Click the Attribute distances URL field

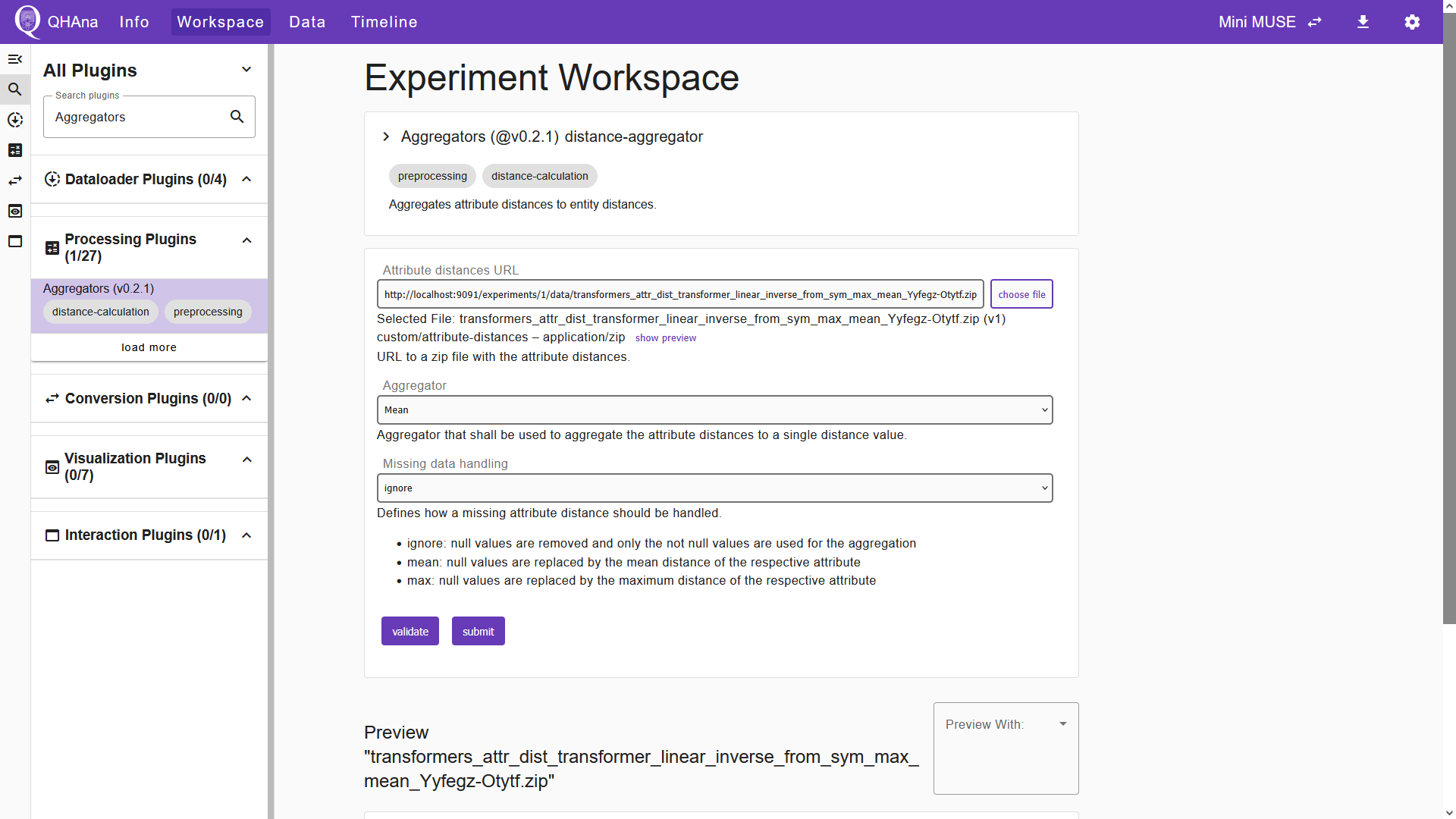(680, 294)
